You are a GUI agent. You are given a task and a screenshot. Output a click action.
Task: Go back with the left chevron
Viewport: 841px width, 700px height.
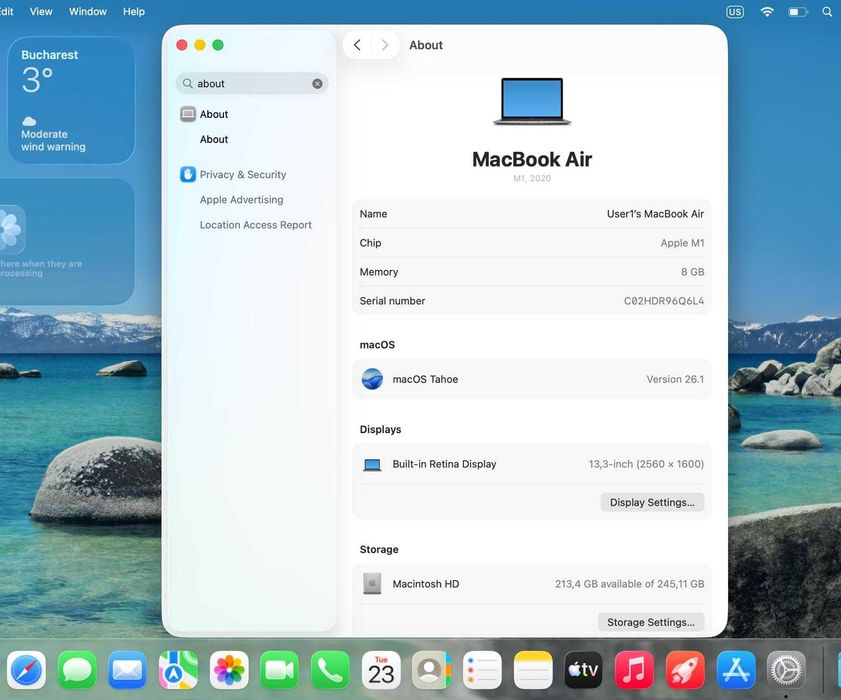[x=357, y=45]
